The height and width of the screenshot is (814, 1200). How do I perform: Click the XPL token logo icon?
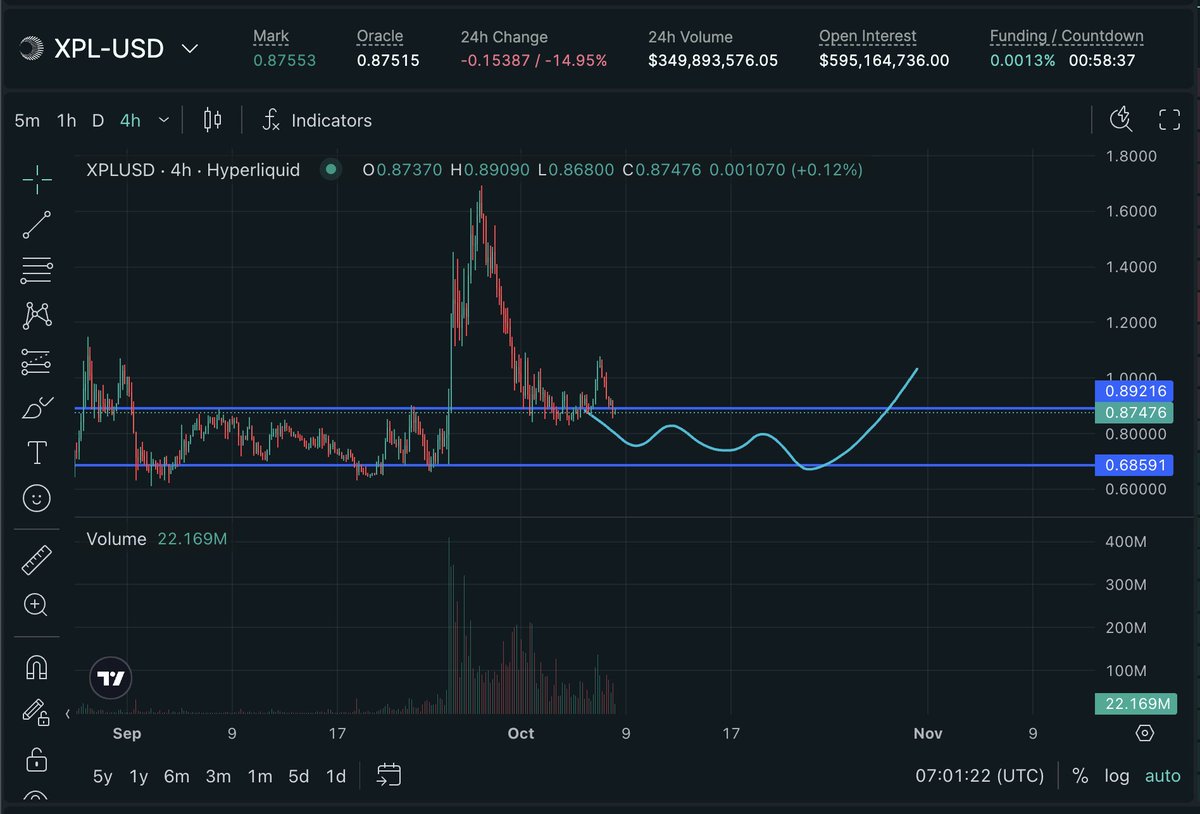[x=31, y=47]
